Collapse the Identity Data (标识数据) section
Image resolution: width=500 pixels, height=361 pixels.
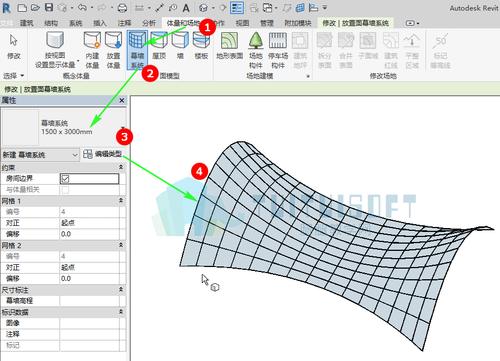121,312
